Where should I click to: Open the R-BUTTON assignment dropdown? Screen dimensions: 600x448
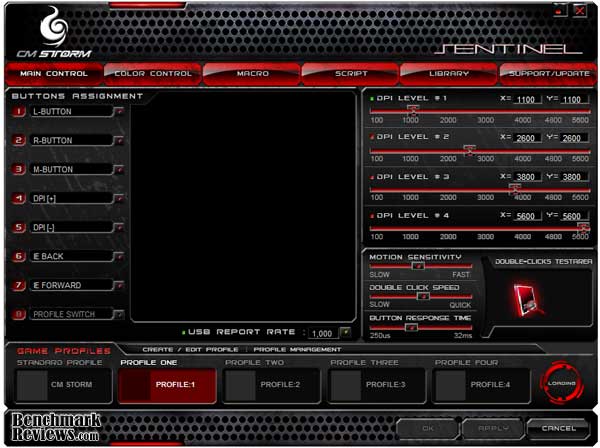119,141
